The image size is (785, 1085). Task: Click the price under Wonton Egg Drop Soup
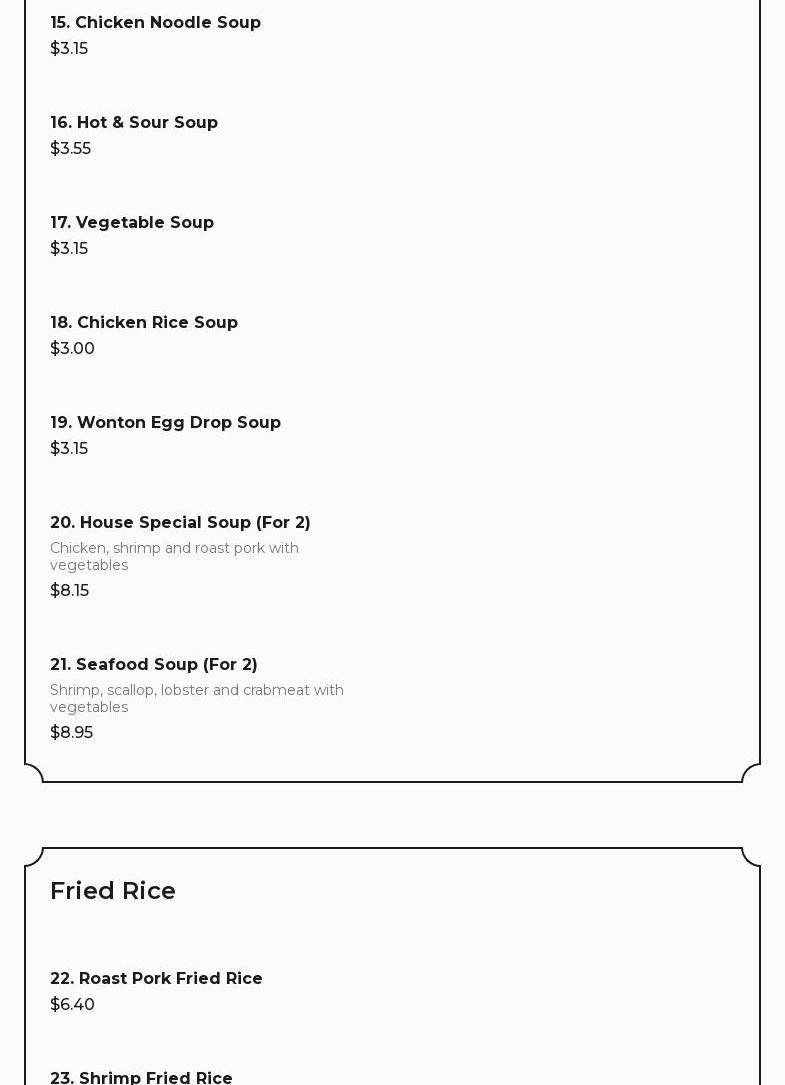pyautogui.click(x=69, y=448)
